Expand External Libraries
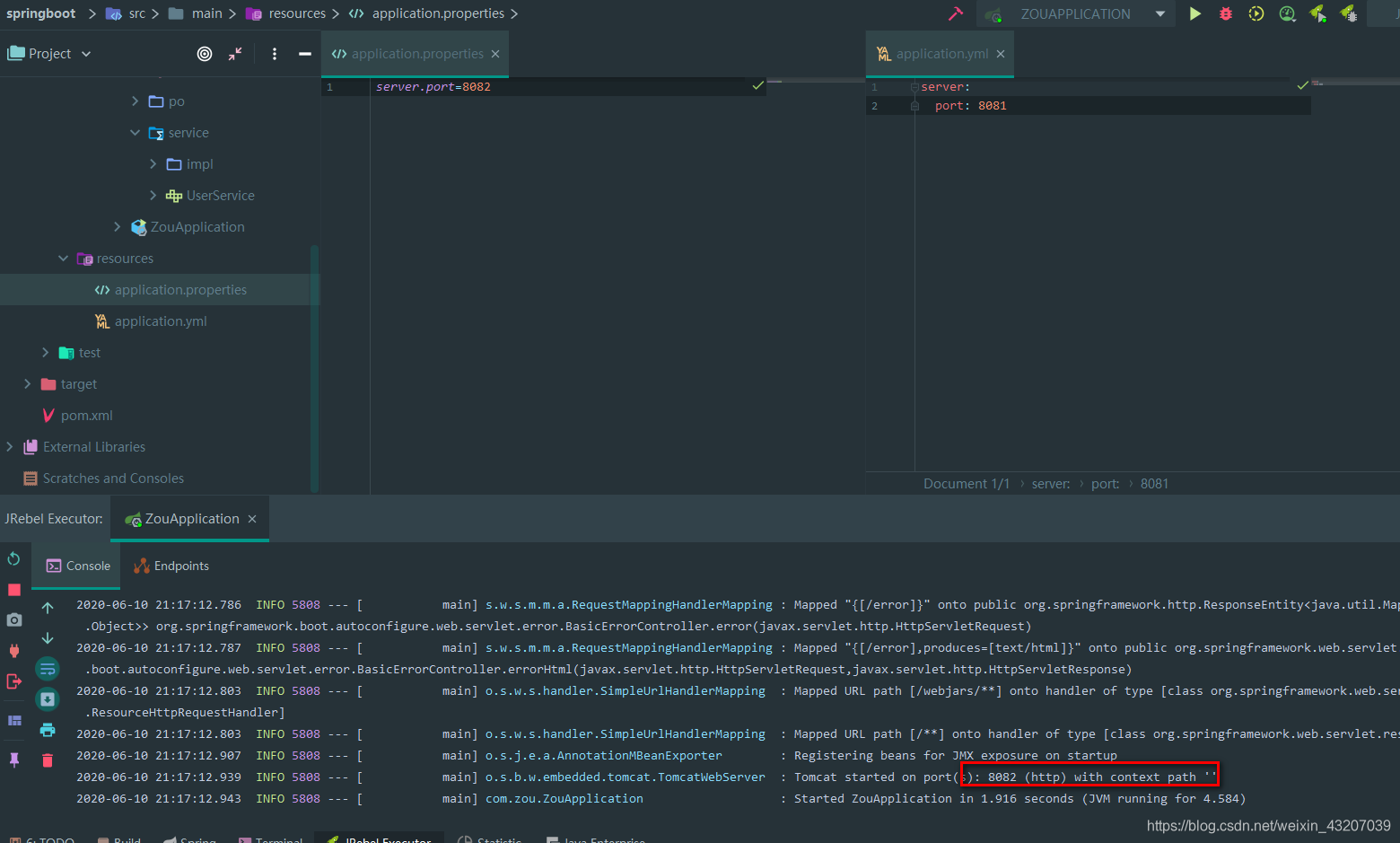The width and height of the screenshot is (1400, 843). click(x=10, y=447)
